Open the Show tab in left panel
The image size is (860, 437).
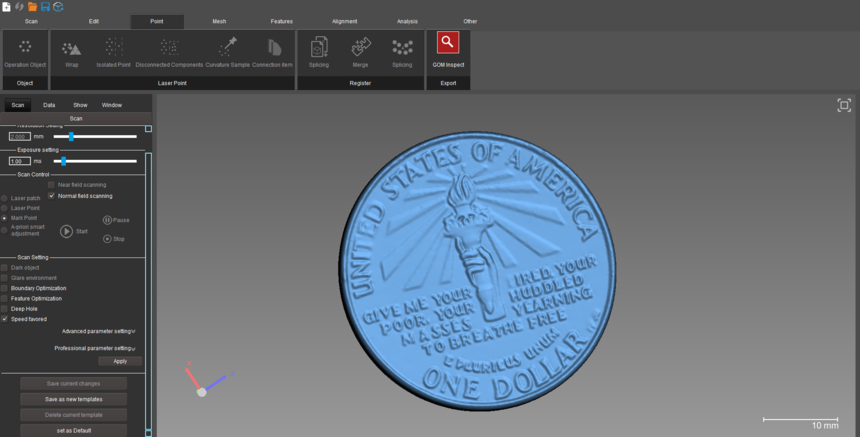point(80,105)
